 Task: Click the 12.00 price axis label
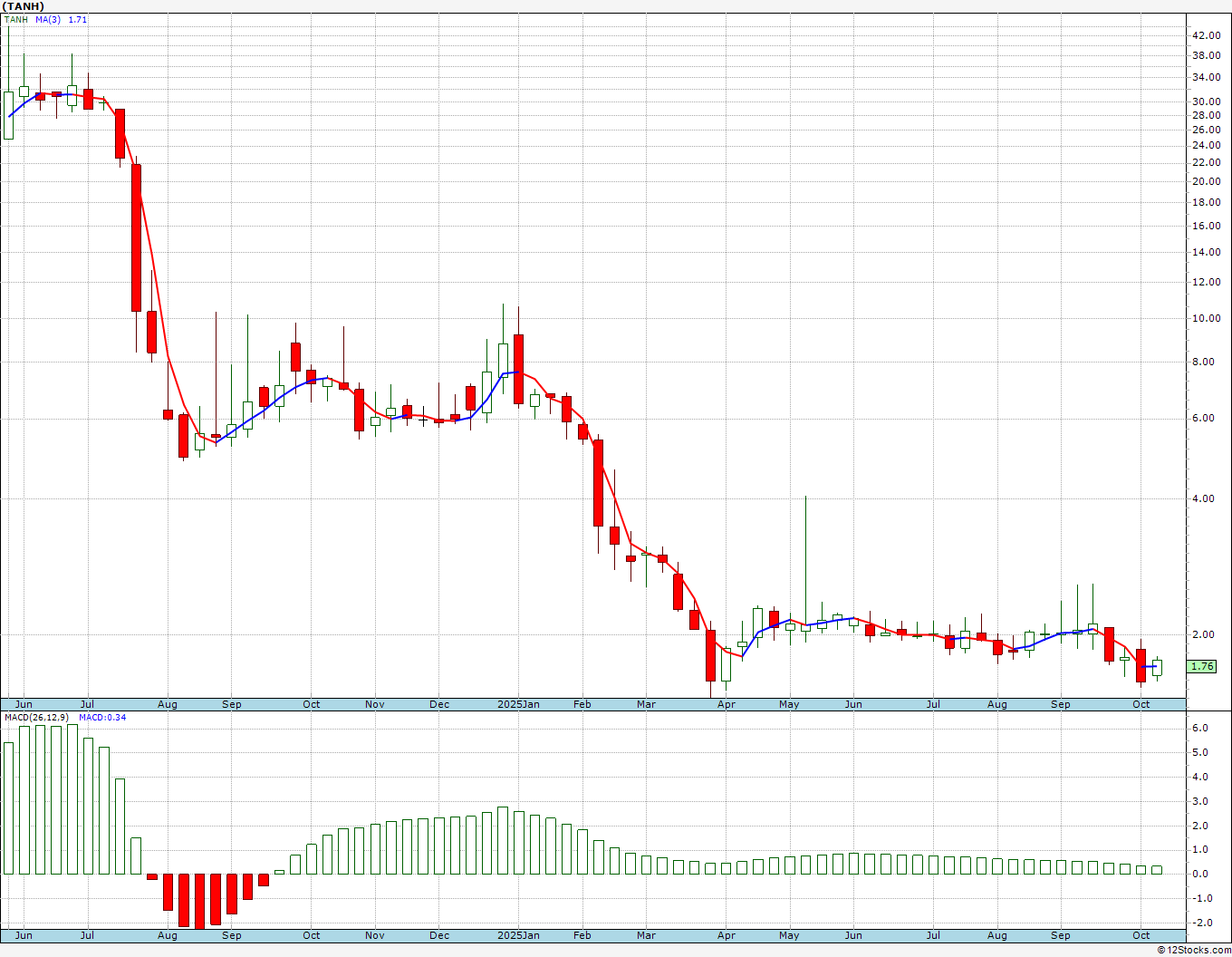point(1206,282)
